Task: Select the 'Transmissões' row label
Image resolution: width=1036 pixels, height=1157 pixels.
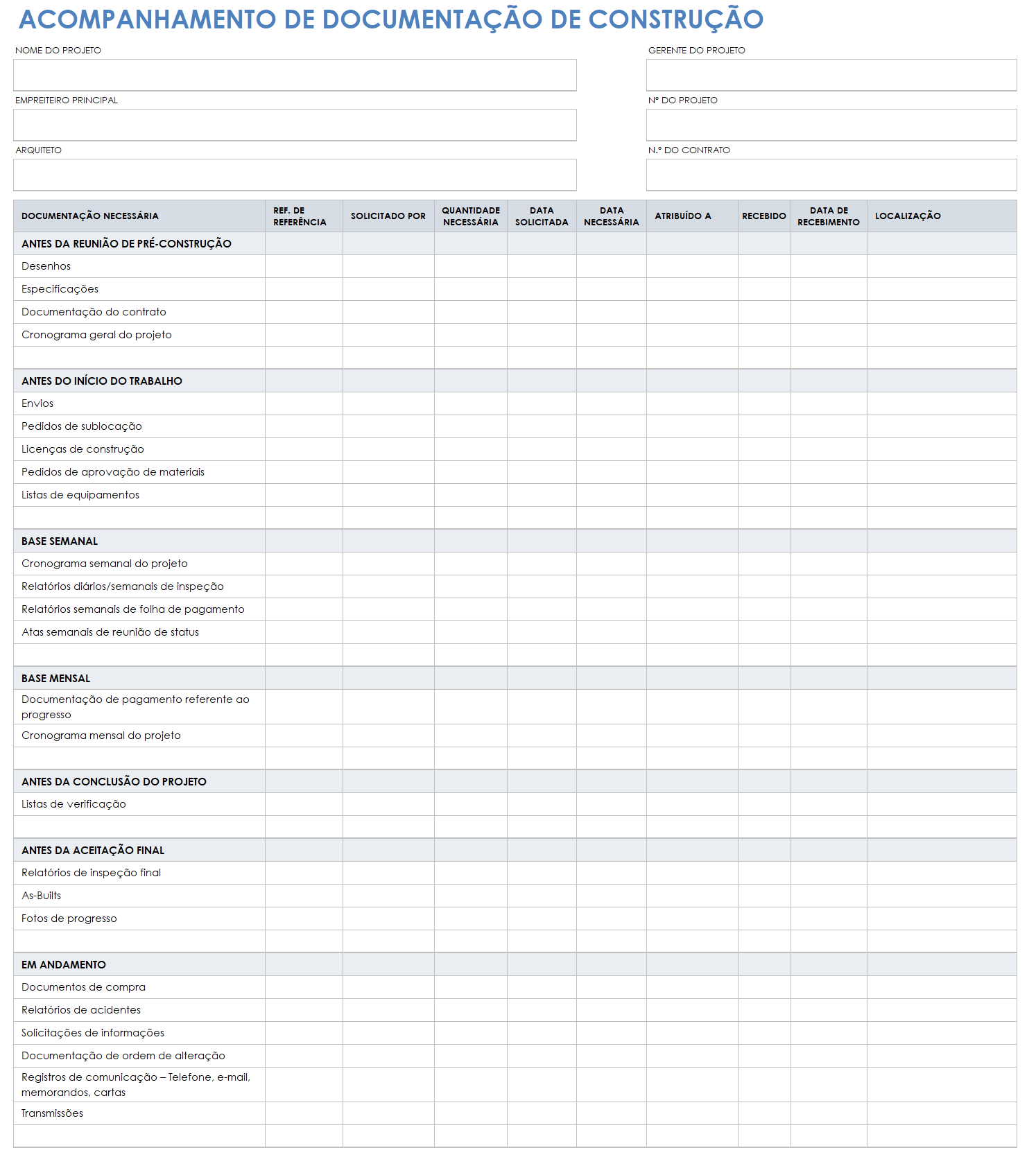Action: pos(52,1113)
